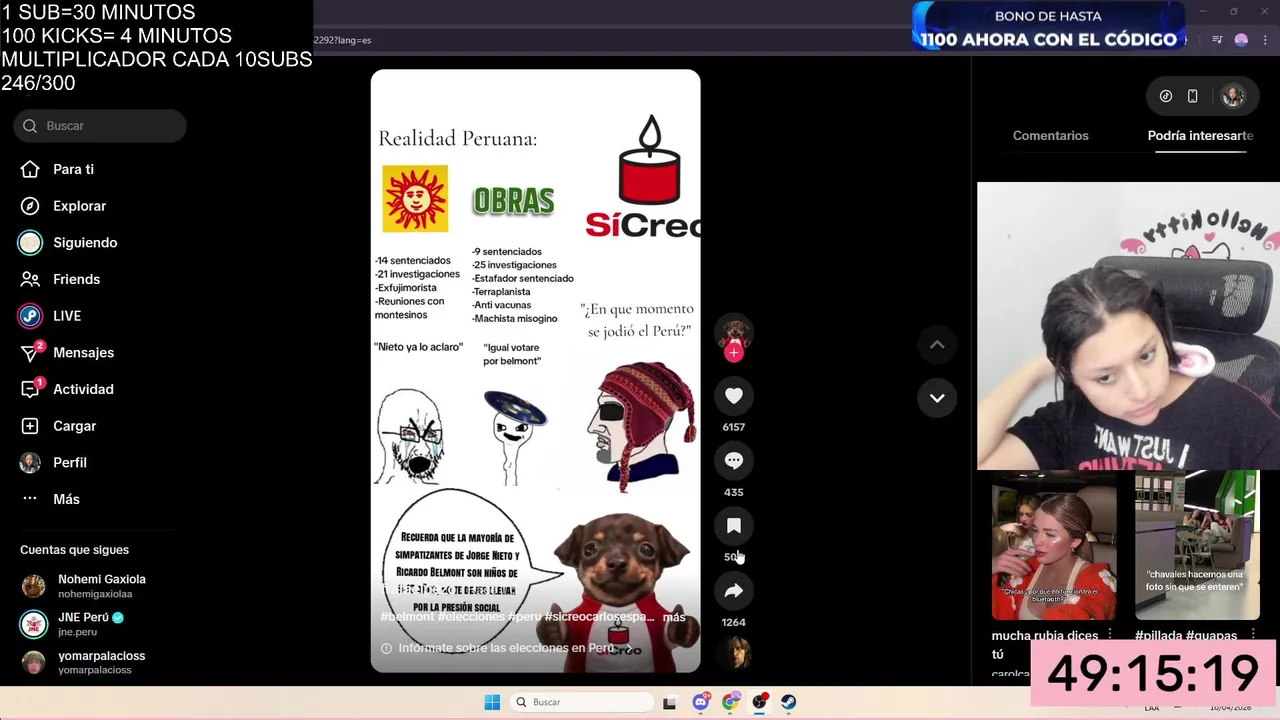1280x720 pixels.
Task: Open Task View on the taskbar
Action: coord(669,702)
